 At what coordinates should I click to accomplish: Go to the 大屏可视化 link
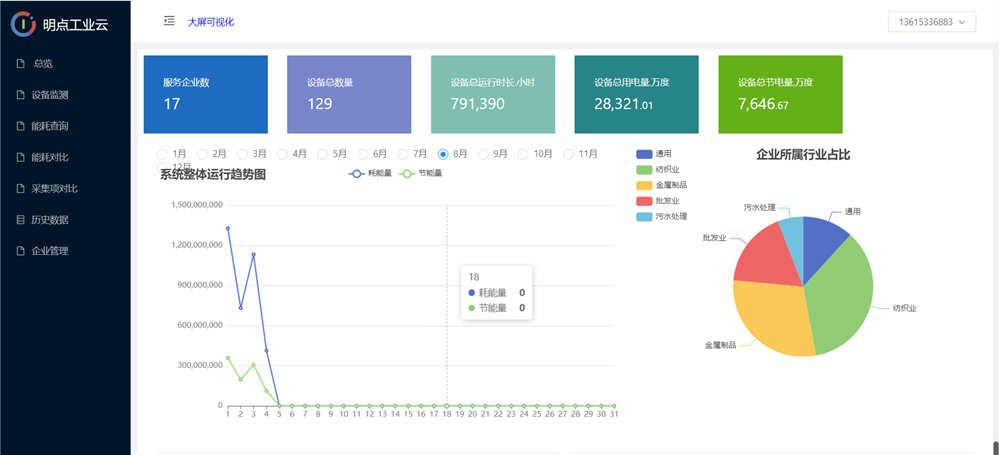pyautogui.click(x=210, y=22)
